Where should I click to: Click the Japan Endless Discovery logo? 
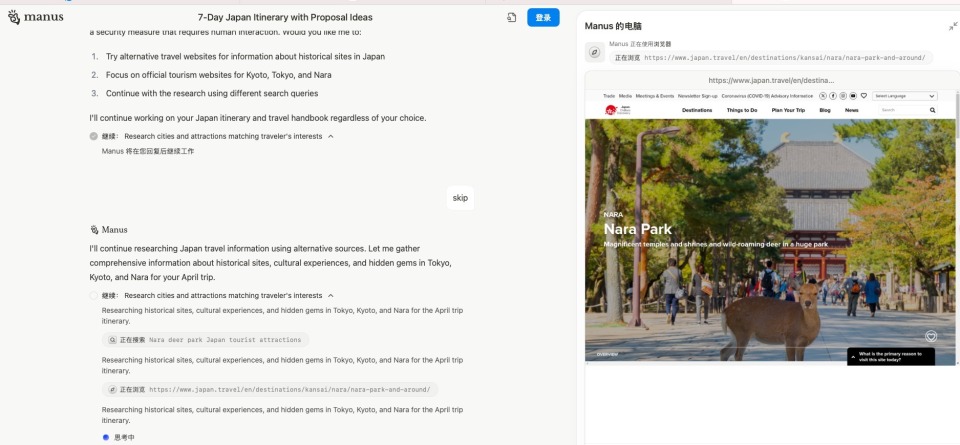[618, 110]
